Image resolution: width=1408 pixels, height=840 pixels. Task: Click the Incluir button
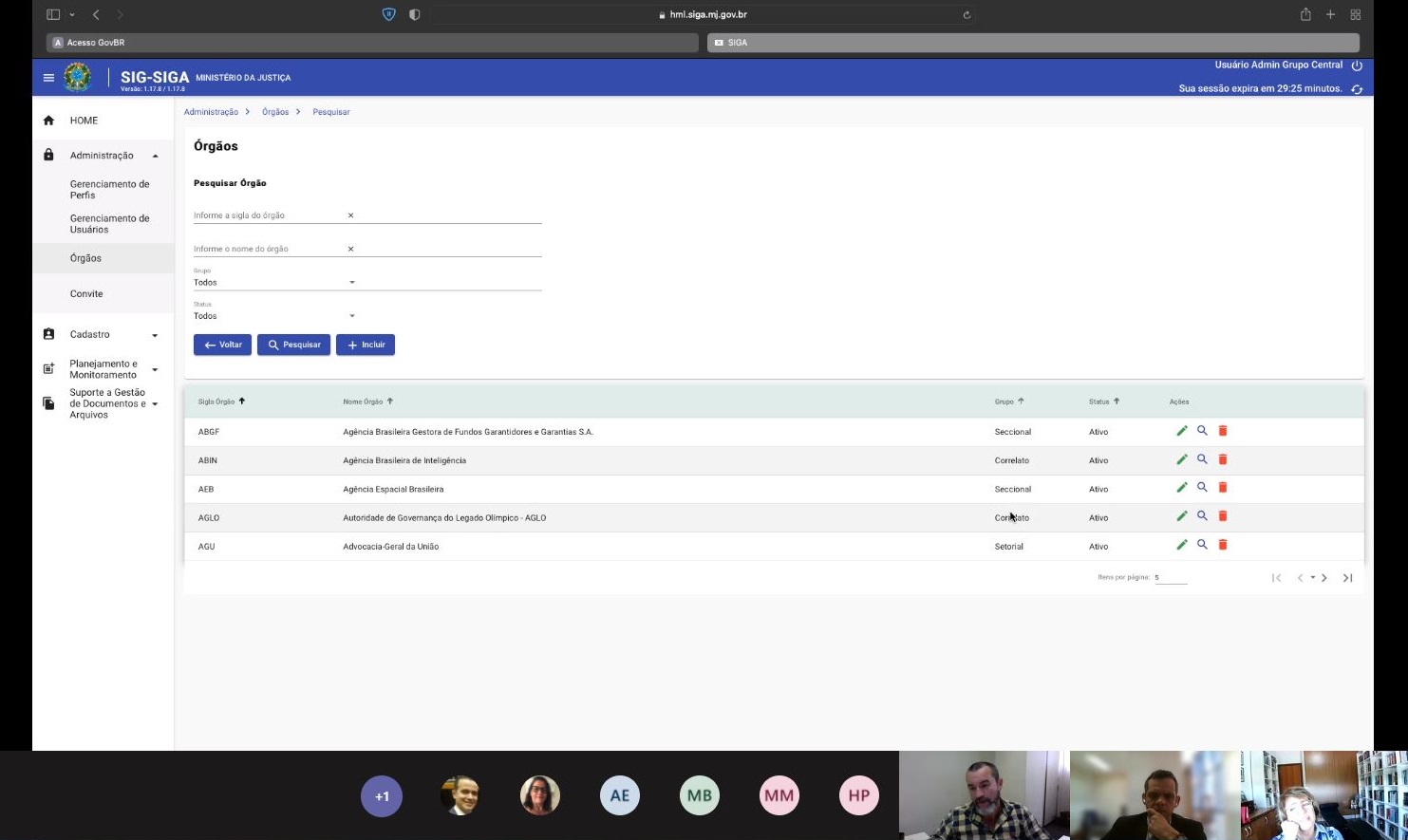pos(366,345)
